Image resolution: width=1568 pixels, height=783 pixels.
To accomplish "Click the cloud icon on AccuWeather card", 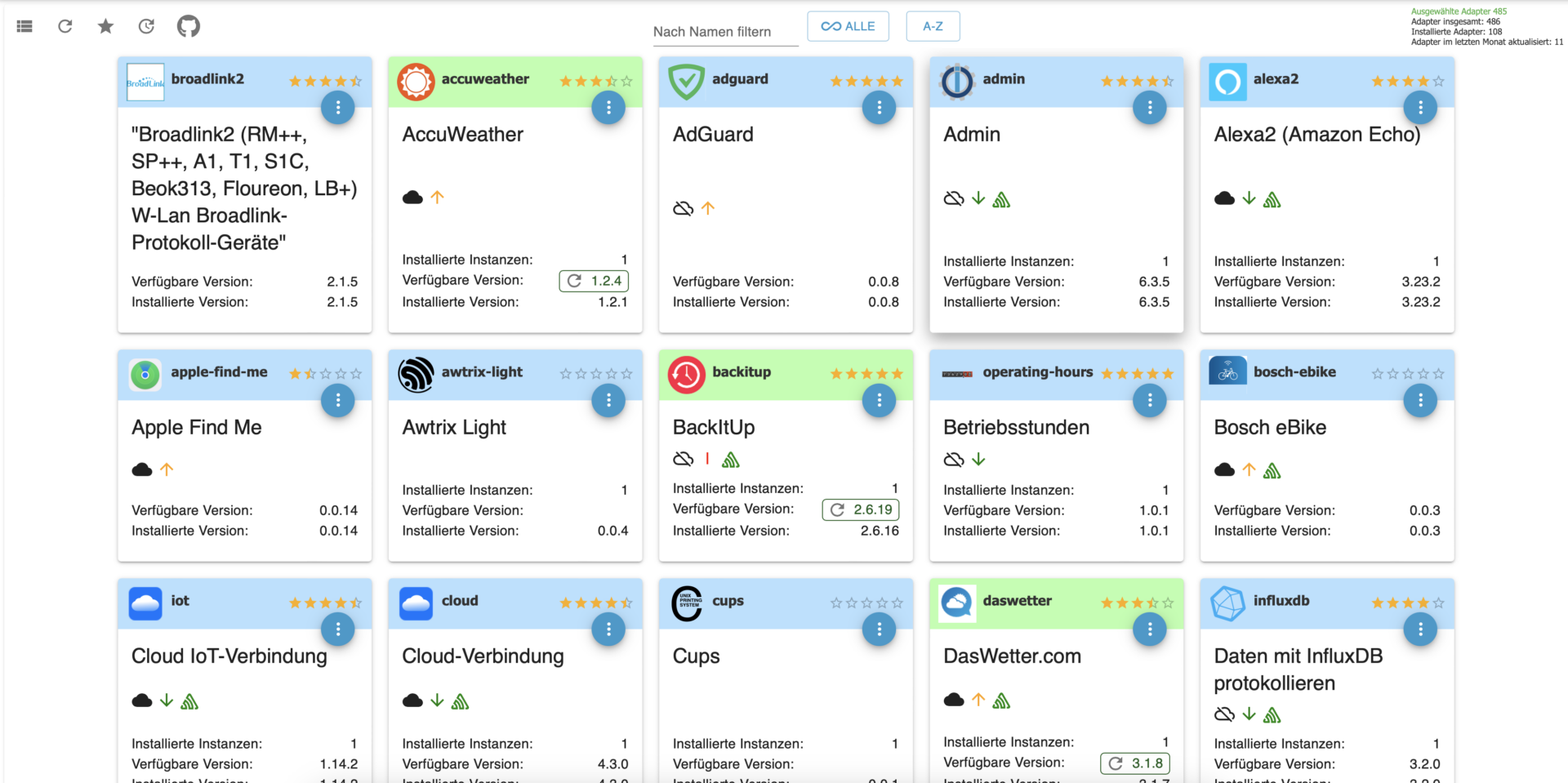I will coord(412,197).
